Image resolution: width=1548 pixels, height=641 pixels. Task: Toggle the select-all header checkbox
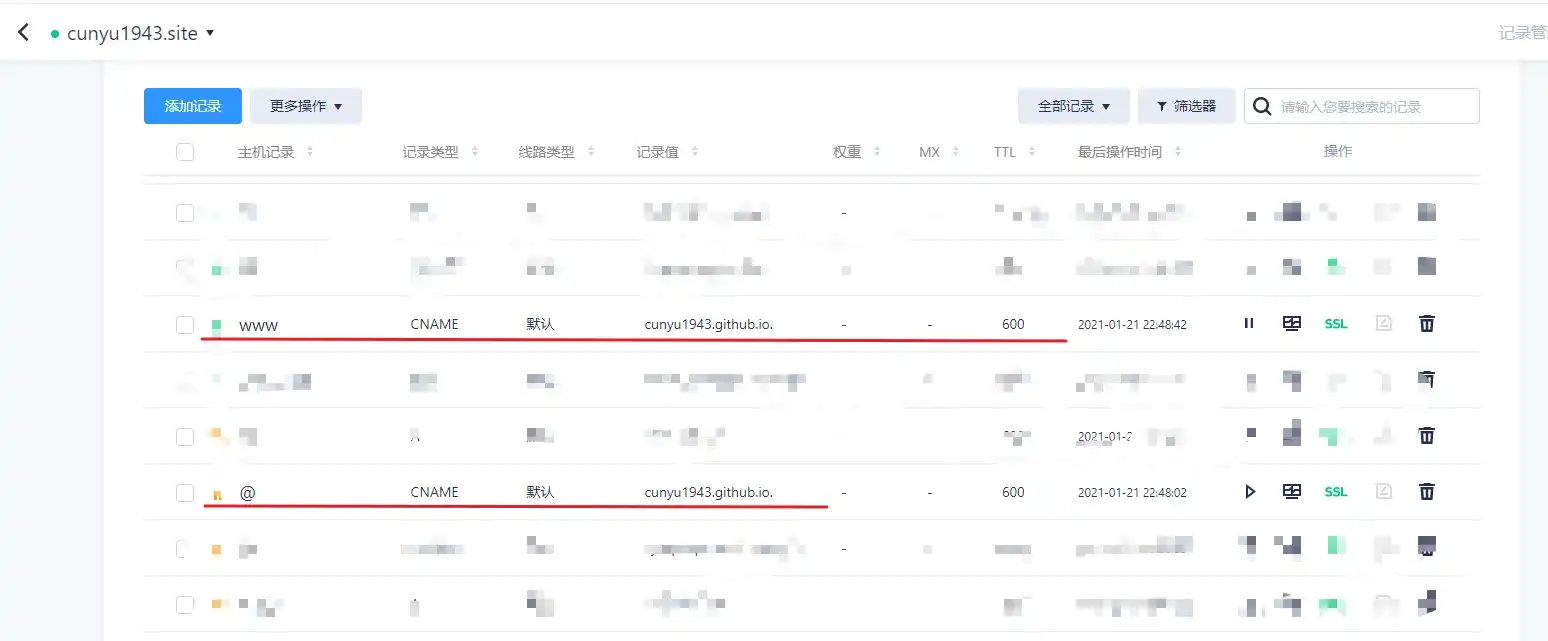point(185,152)
